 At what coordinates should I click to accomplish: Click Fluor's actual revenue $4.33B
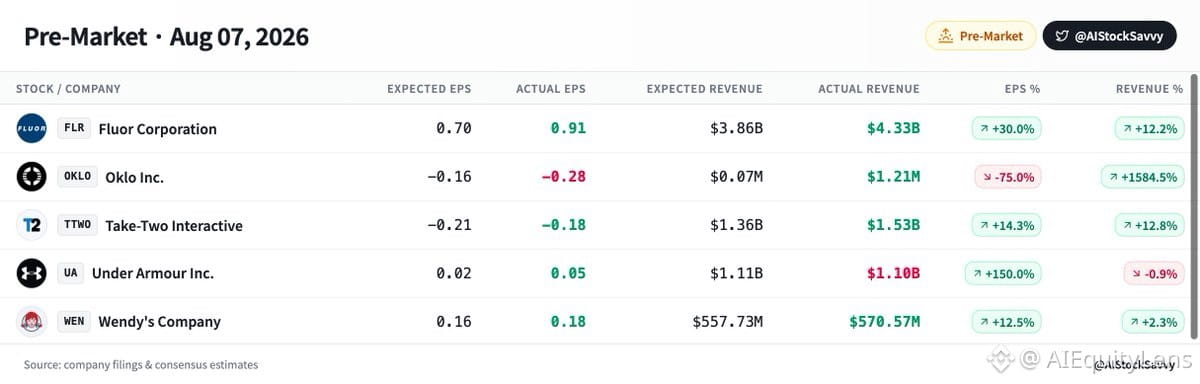894,128
